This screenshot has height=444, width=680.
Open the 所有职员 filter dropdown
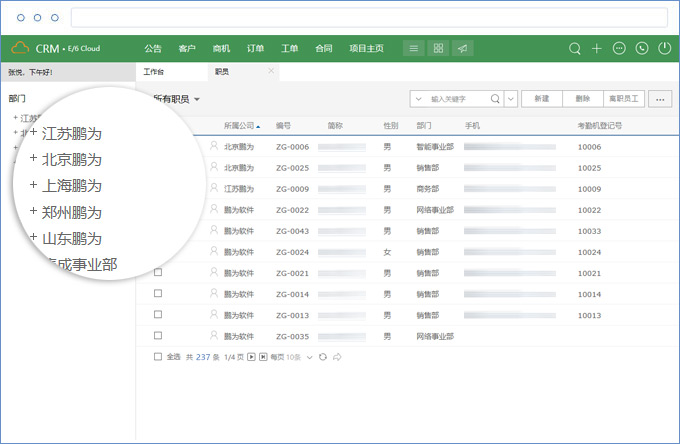pos(197,99)
